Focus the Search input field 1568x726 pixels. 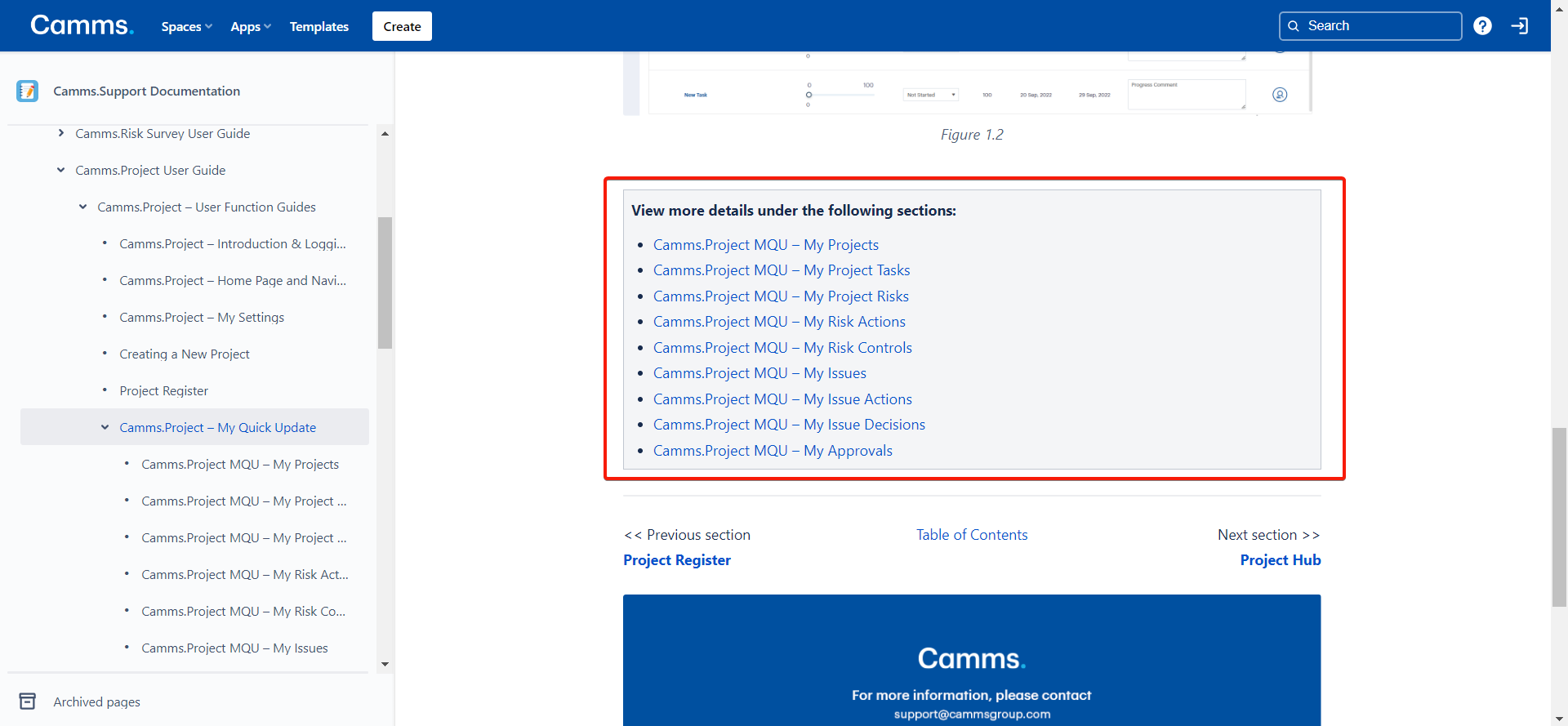(1370, 26)
